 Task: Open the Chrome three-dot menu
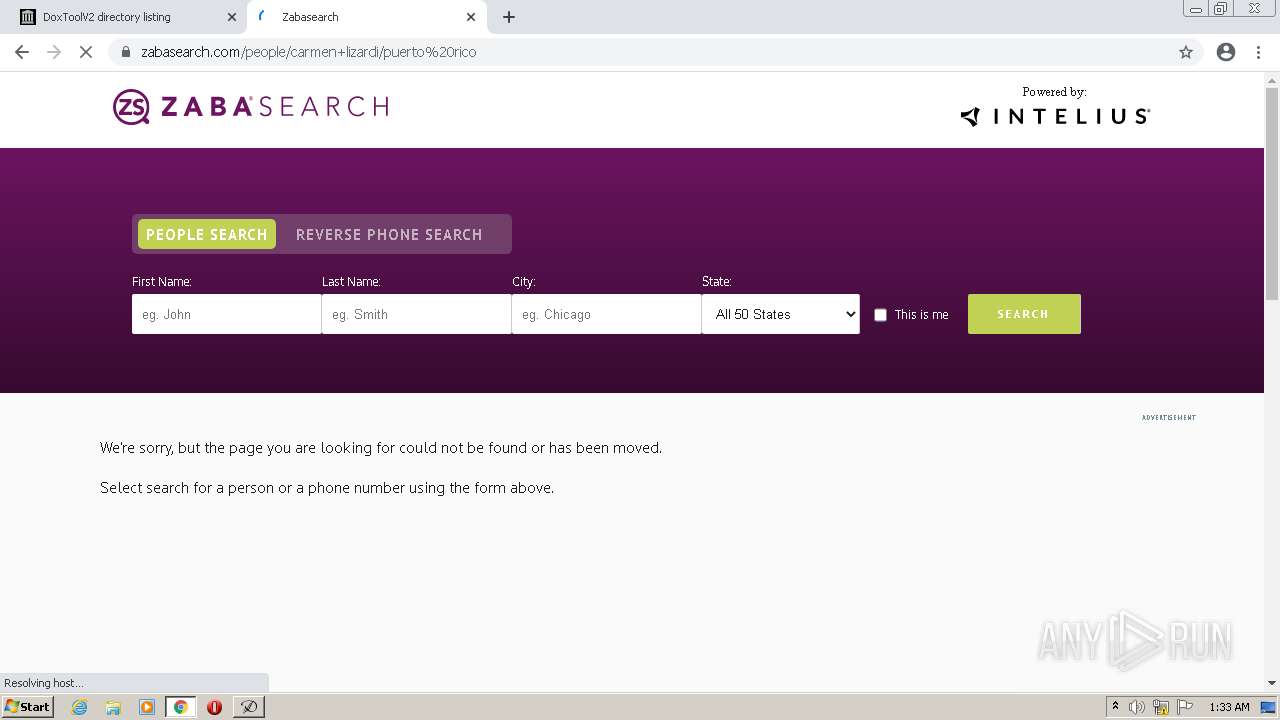pos(1259,52)
